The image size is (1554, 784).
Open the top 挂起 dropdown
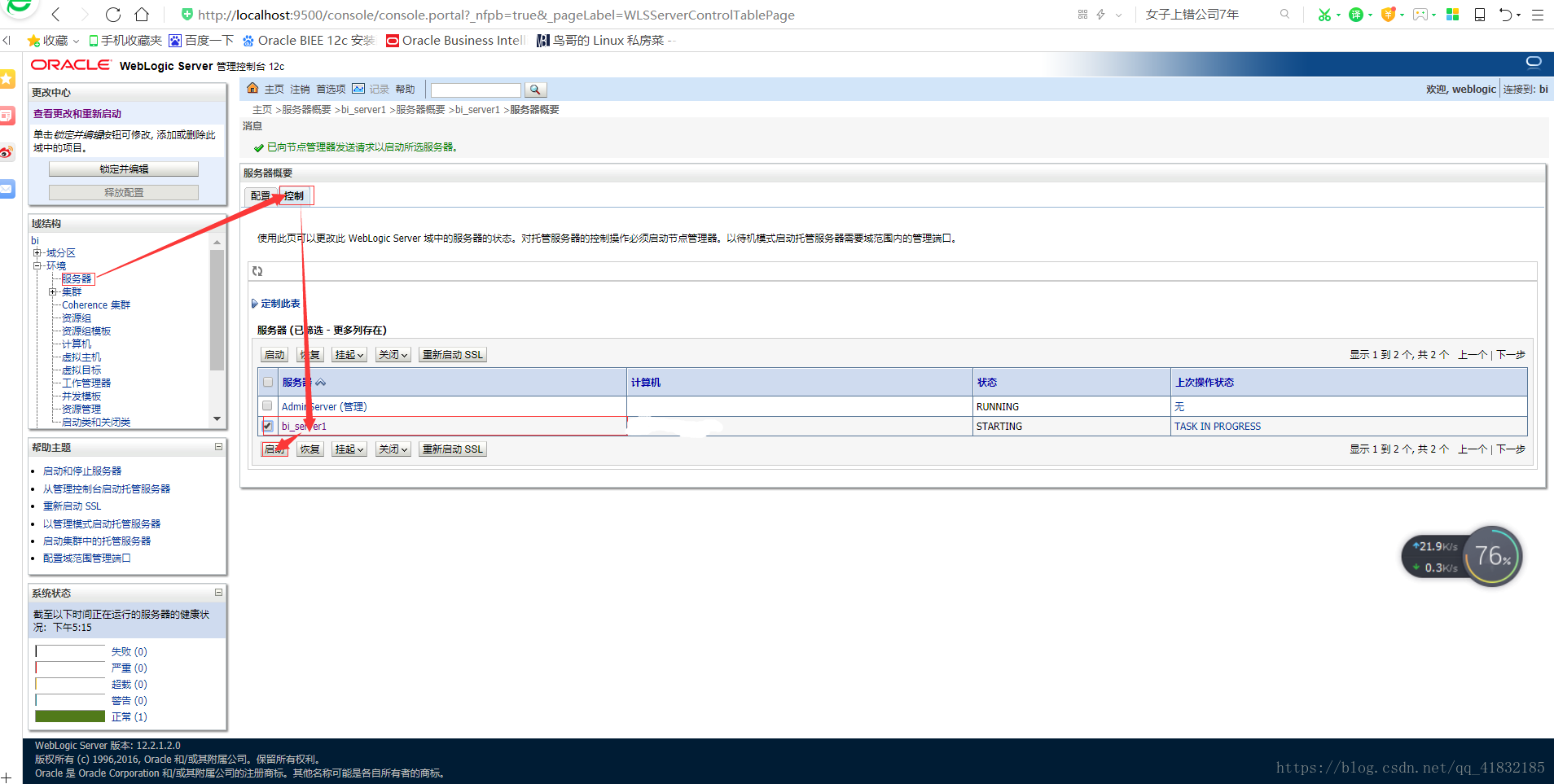pyautogui.click(x=349, y=355)
